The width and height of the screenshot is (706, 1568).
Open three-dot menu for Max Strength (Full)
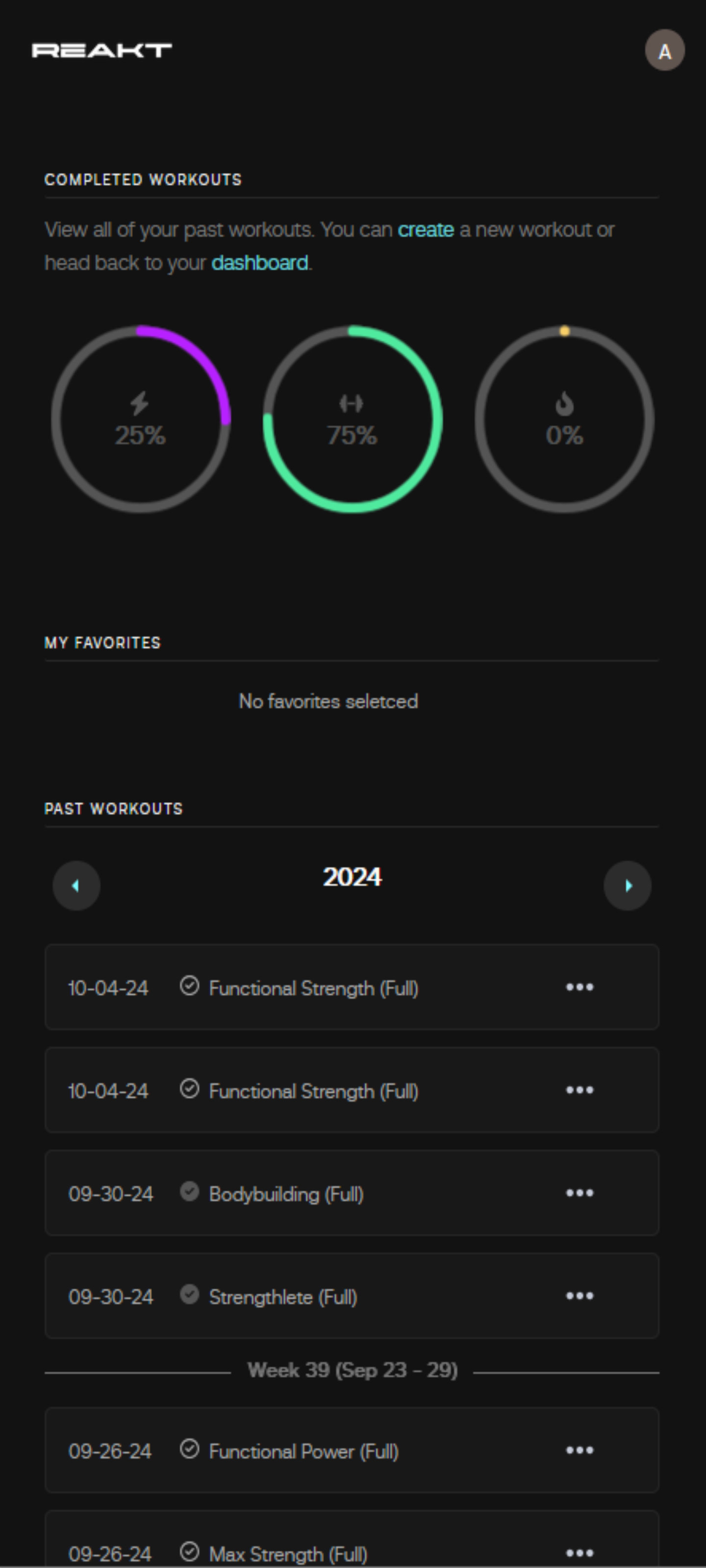(x=580, y=1553)
